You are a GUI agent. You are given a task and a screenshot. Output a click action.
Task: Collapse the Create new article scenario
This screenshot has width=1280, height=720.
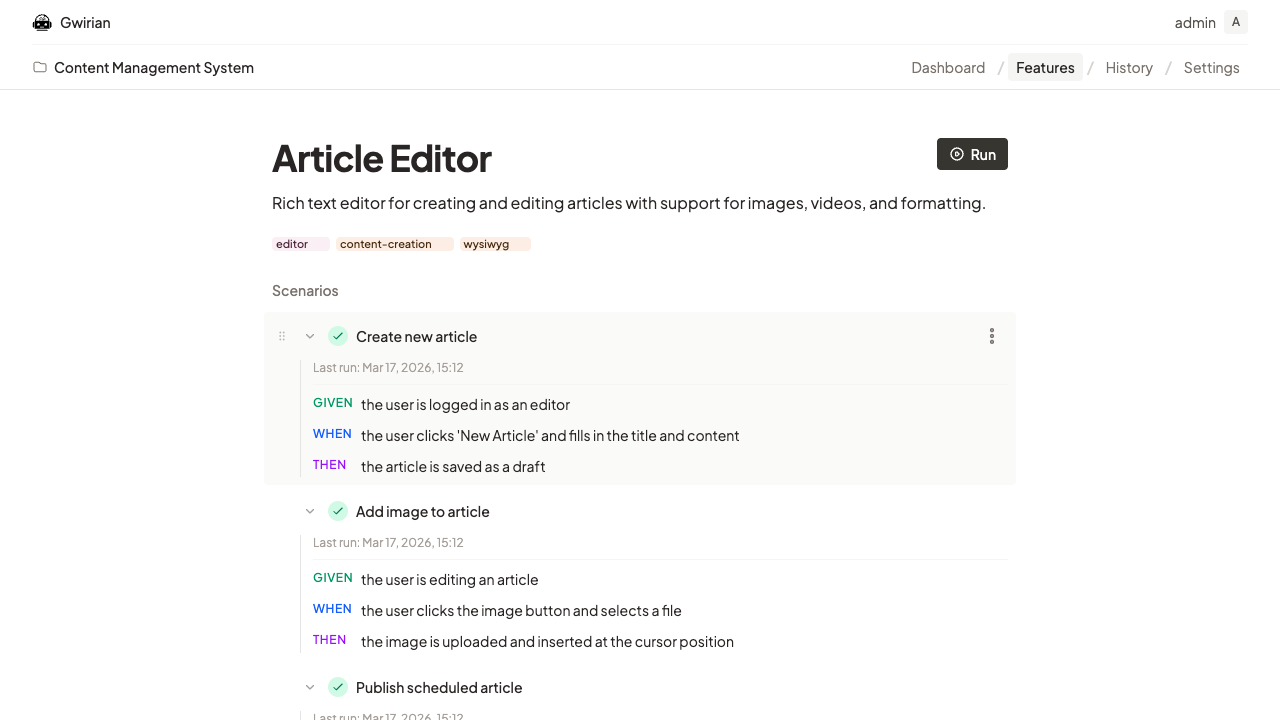tap(310, 336)
